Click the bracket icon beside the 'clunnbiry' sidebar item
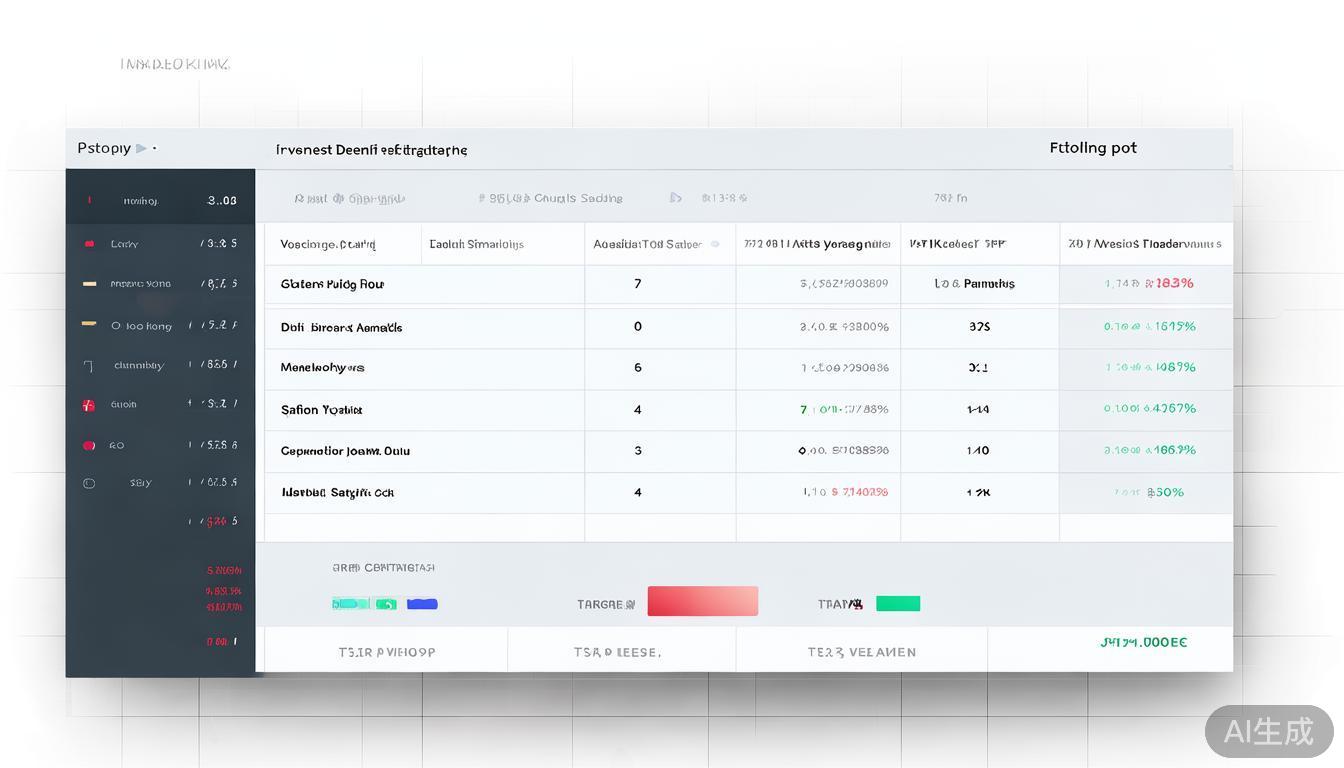The width and height of the screenshot is (1344, 768). pos(88,366)
